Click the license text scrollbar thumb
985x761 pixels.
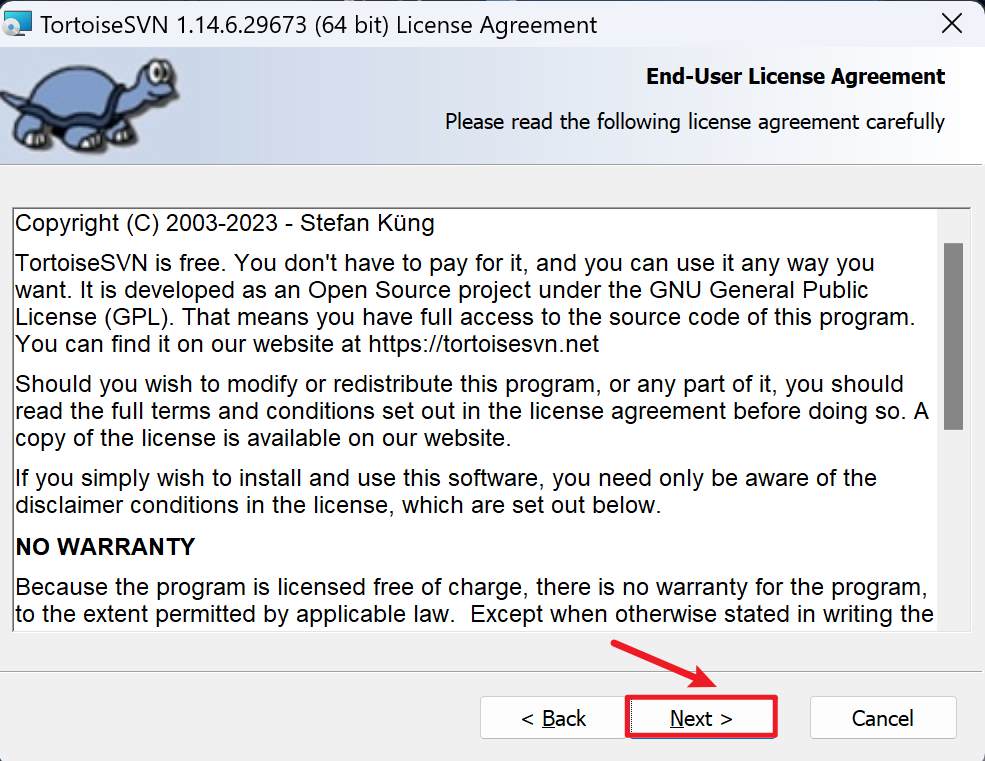click(x=953, y=336)
